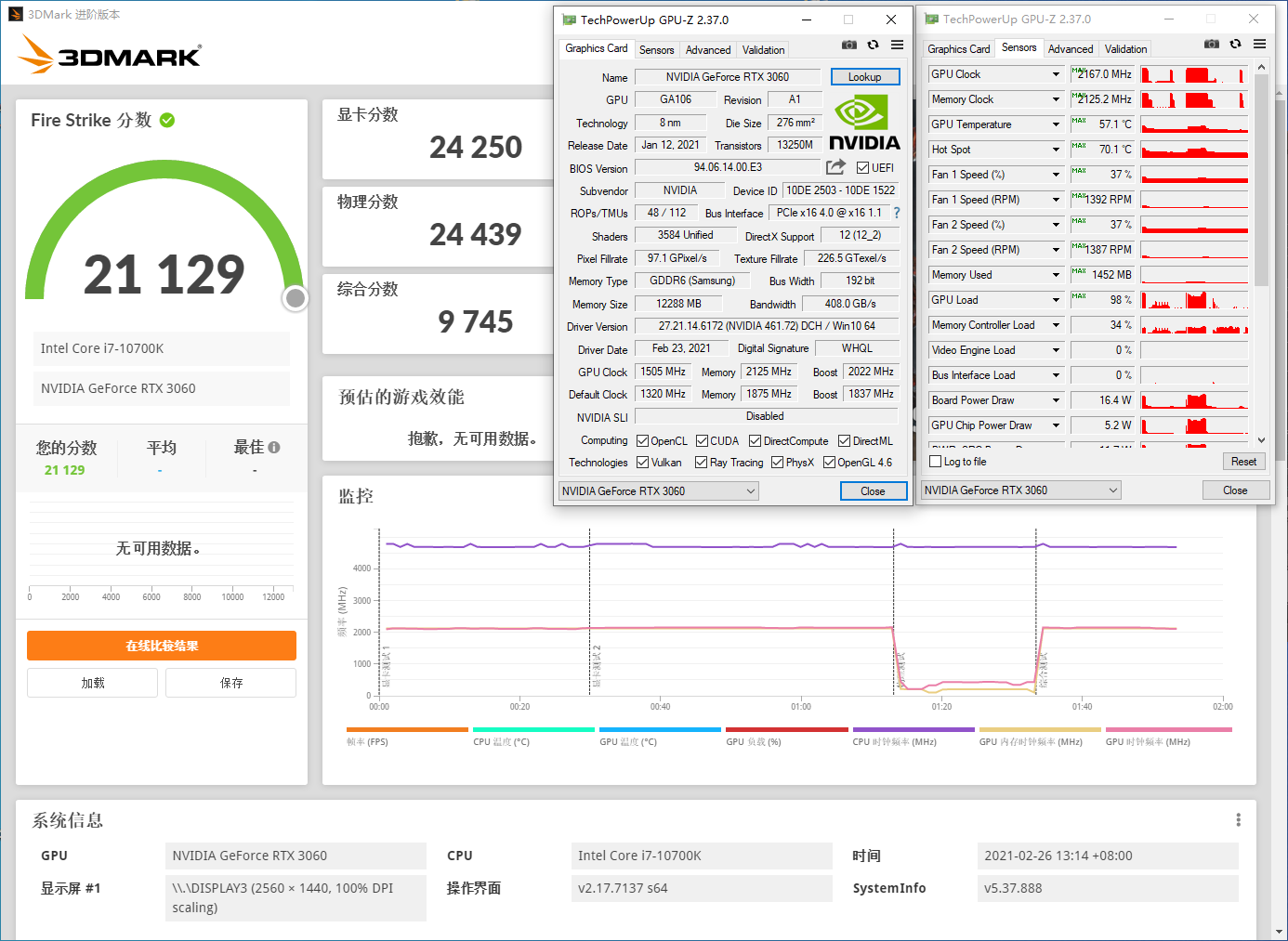Toggle the UEFI checkbox
The image size is (1288, 941).
pos(862,168)
